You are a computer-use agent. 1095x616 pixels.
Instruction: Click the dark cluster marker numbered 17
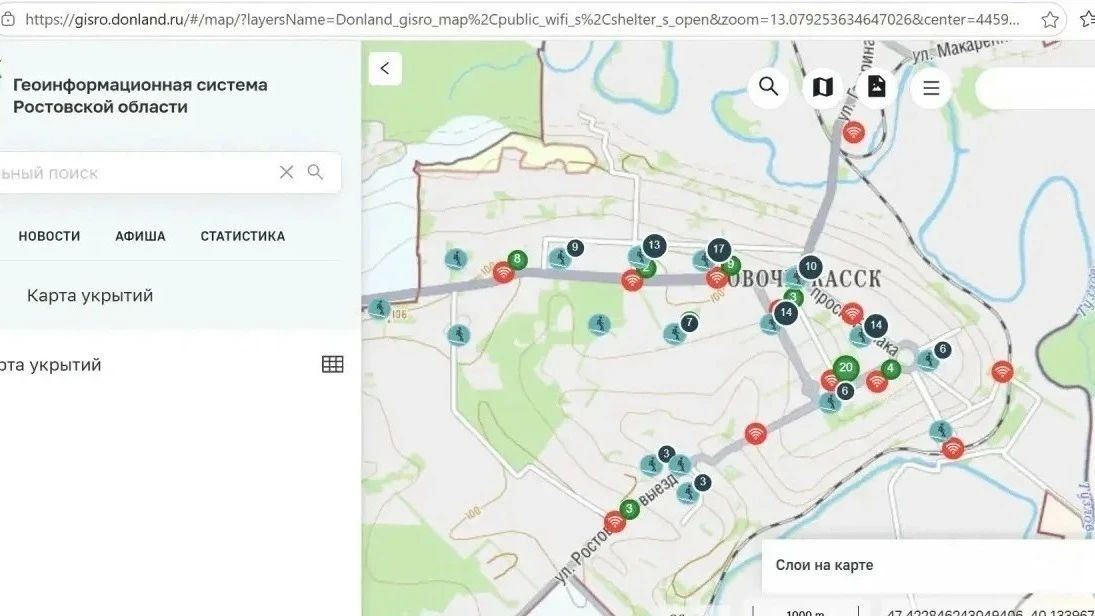pos(719,249)
